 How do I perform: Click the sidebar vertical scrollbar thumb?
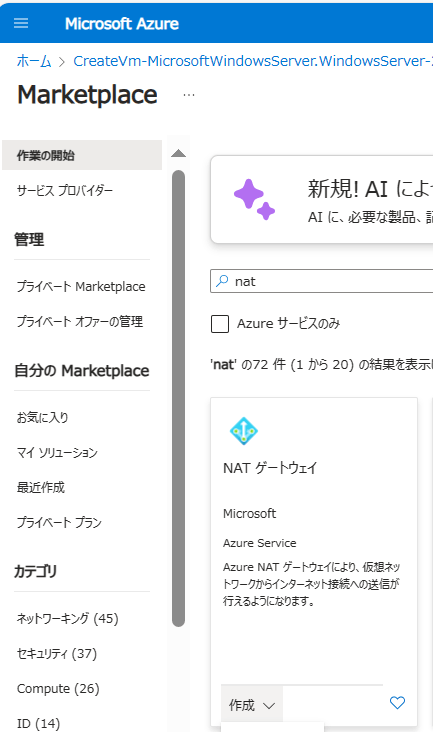tap(178, 398)
